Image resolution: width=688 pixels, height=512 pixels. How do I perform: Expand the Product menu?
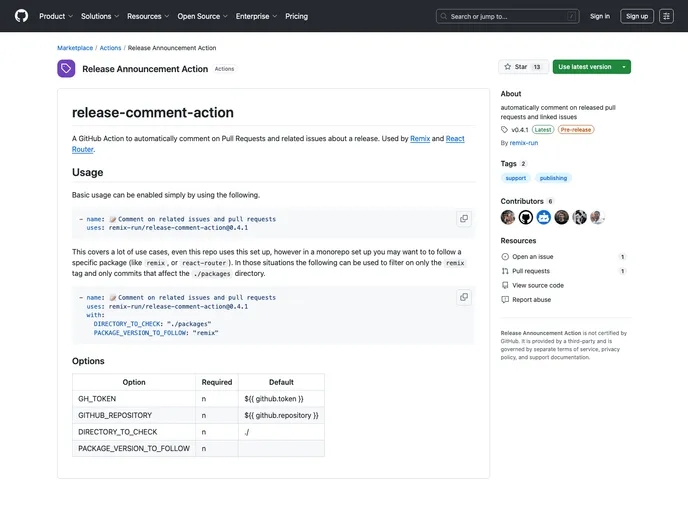click(x=56, y=16)
